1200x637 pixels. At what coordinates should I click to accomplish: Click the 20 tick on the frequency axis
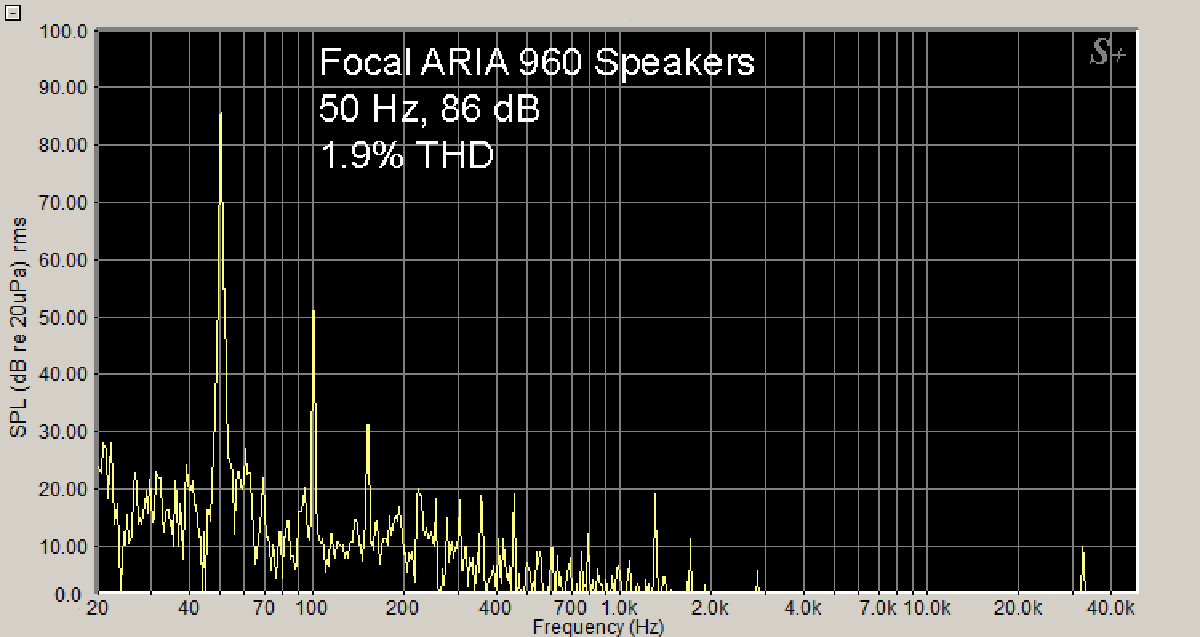tap(98, 608)
